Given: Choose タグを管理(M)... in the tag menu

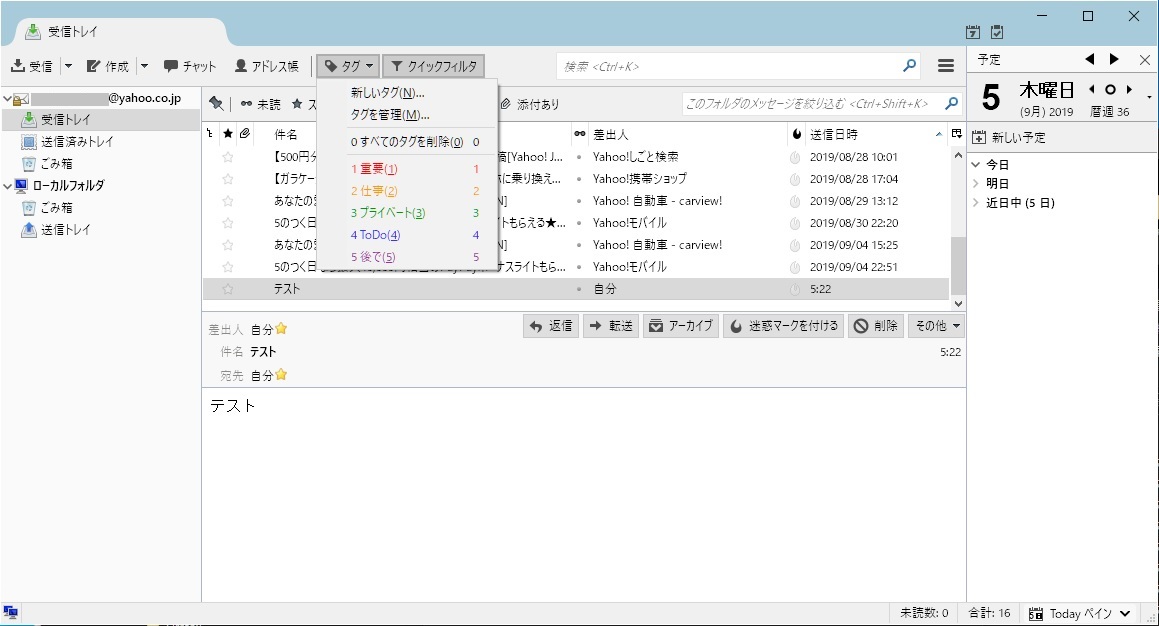Looking at the screenshot, I should pos(390,114).
